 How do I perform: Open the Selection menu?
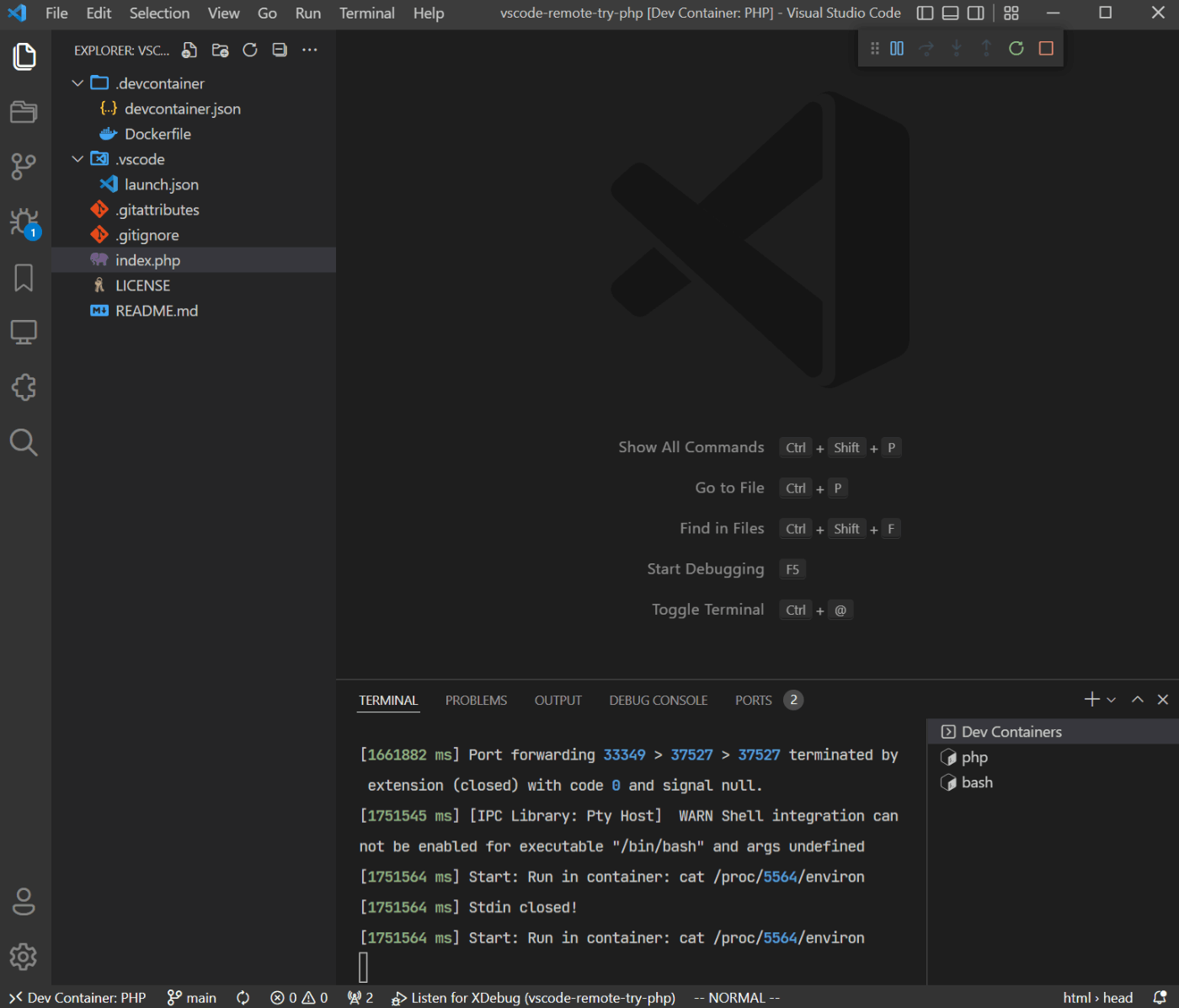pyautogui.click(x=159, y=13)
